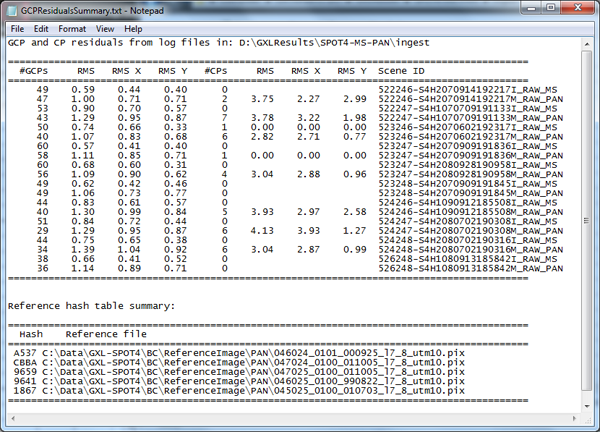
Task: Click scene ID 523248-S4H2070909191845M_RAW_PAN
Action: 471,193
